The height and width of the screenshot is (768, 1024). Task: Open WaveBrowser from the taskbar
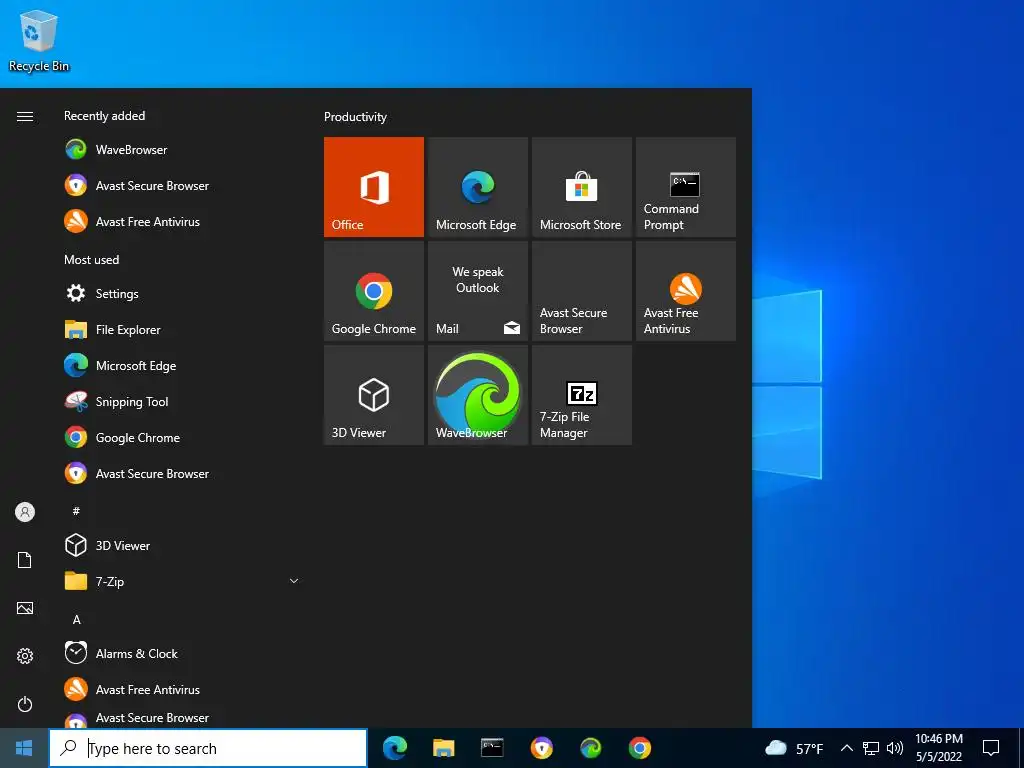click(591, 748)
